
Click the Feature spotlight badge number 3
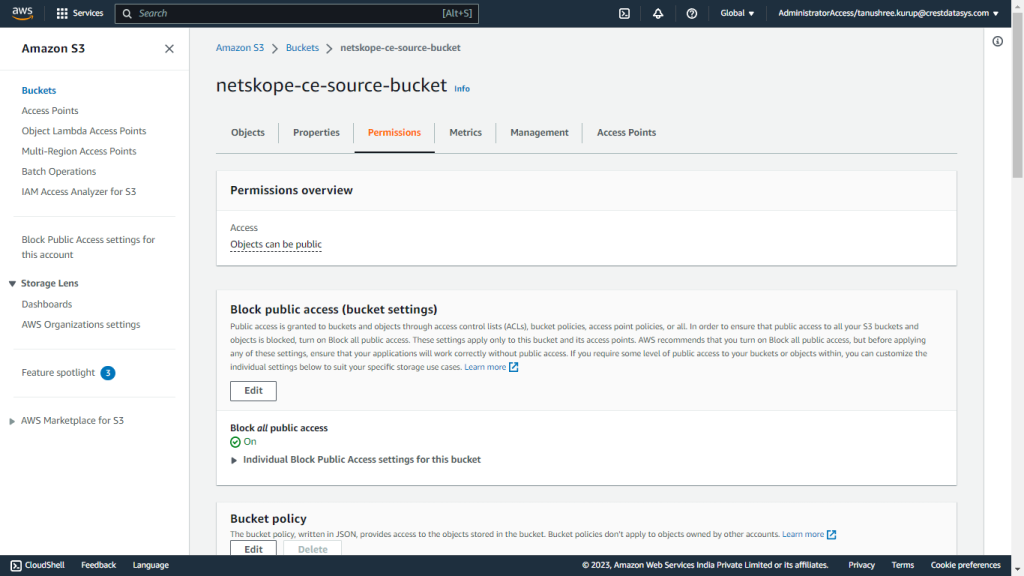(x=108, y=373)
